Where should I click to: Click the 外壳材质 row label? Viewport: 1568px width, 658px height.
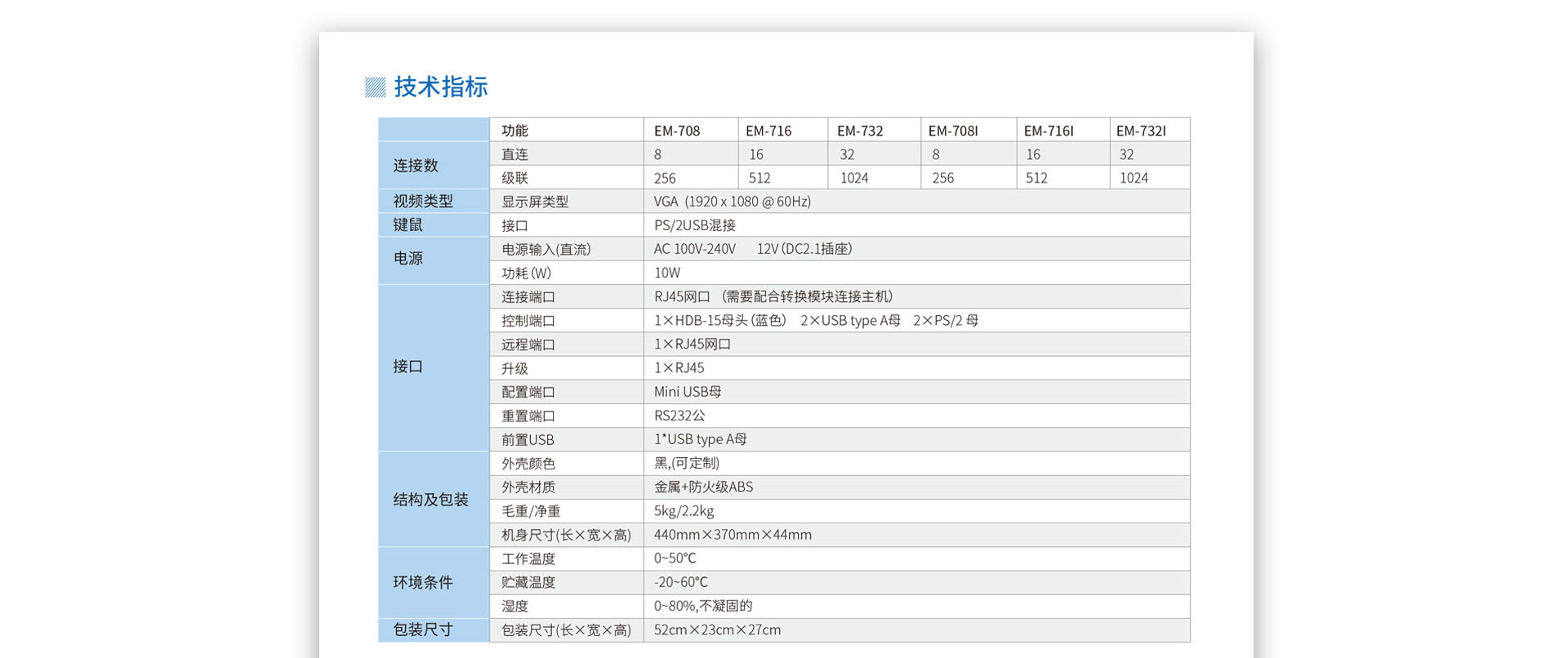(x=528, y=487)
